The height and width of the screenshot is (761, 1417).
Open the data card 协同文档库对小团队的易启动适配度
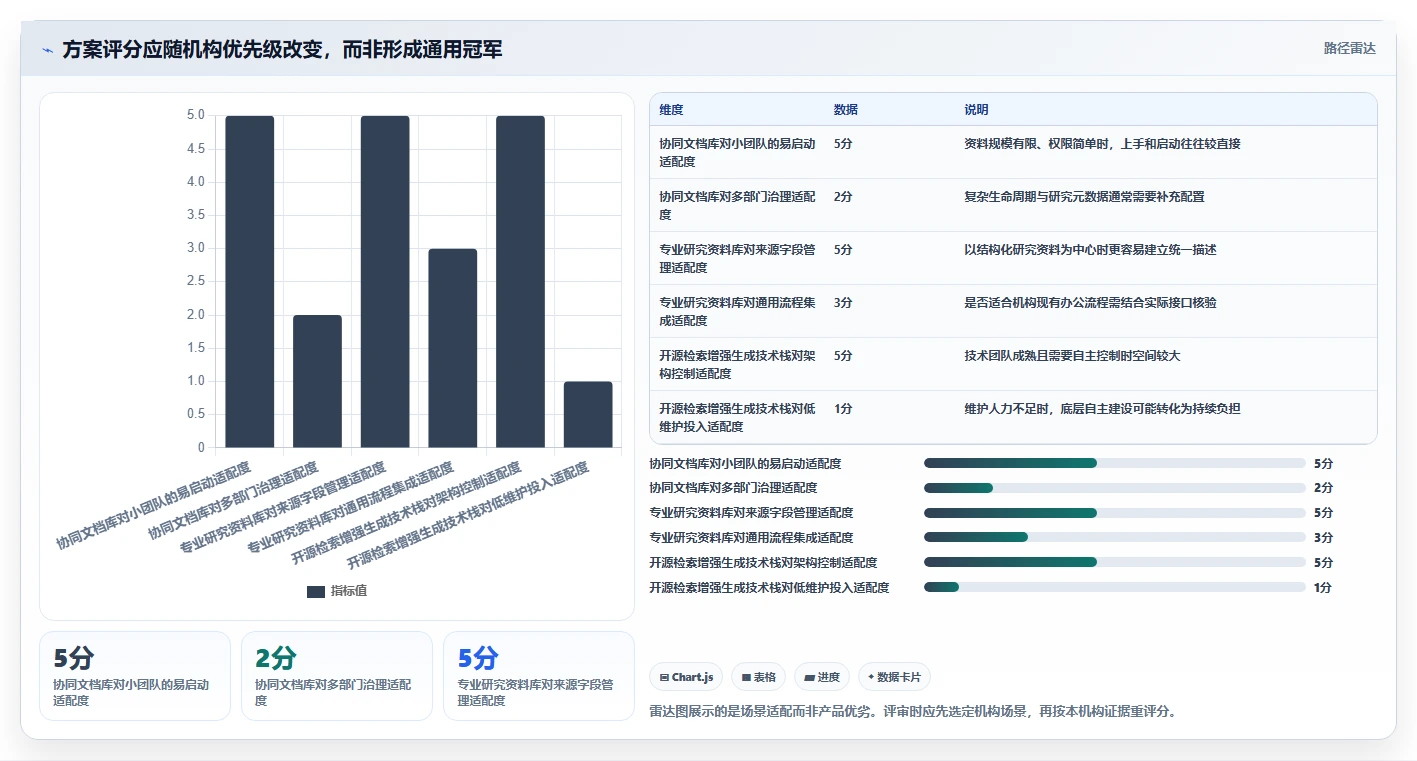(135, 675)
